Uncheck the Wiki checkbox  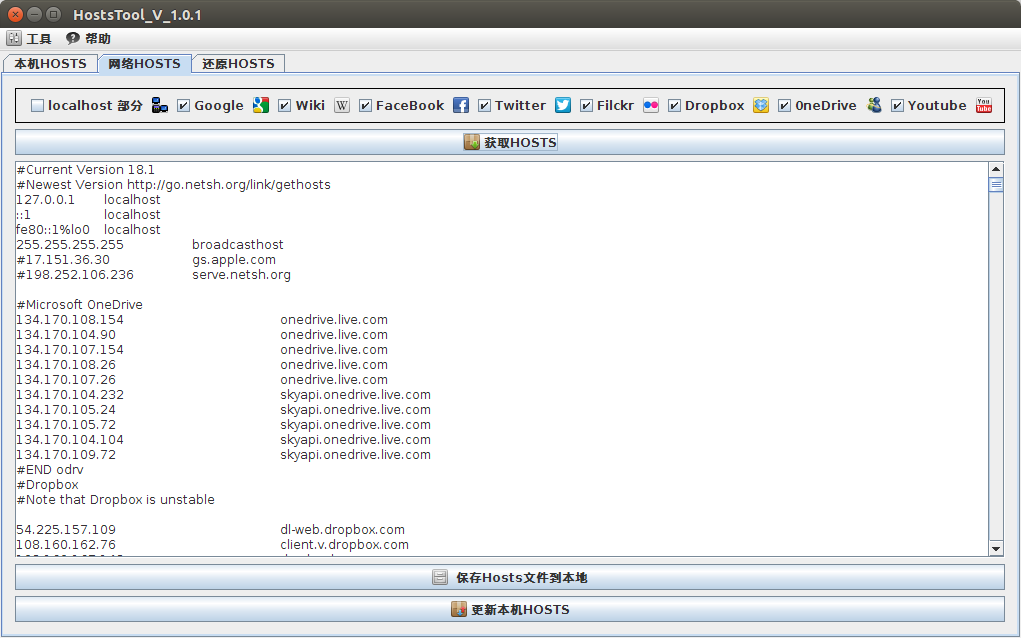(x=285, y=105)
